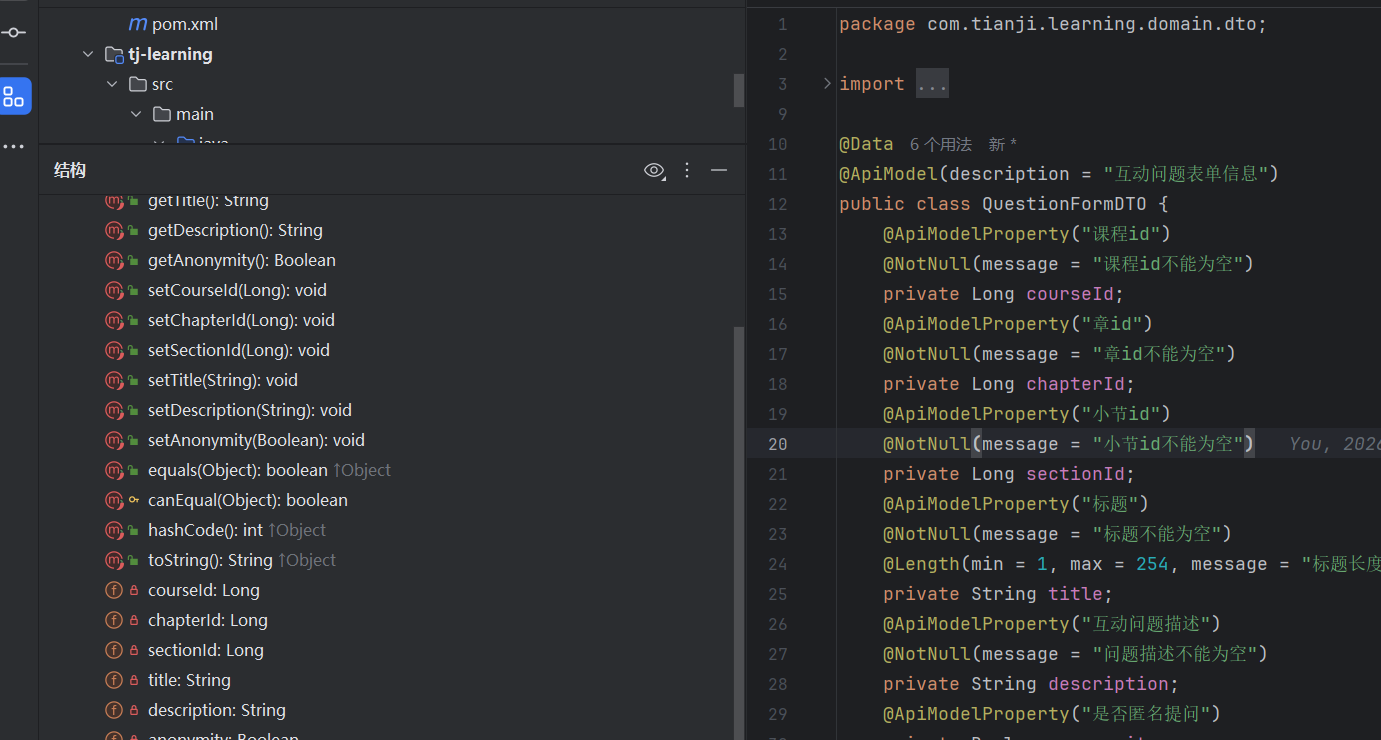The height and width of the screenshot is (740, 1381).
Task: Click the @Length annotation on line 24
Action: (921, 564)
